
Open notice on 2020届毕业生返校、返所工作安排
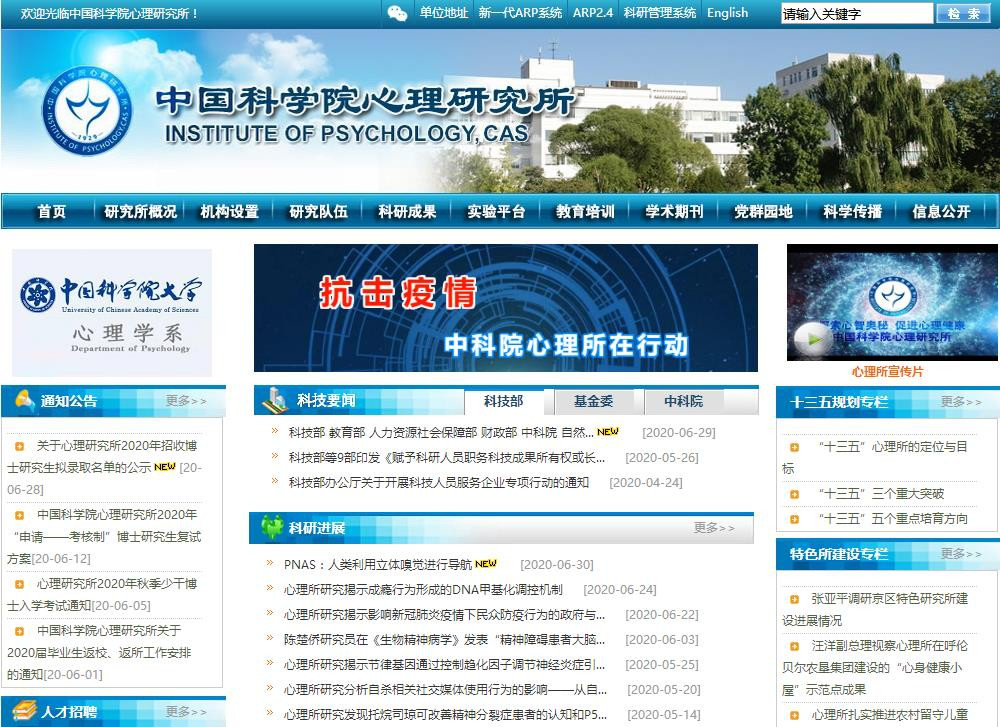coord(101,652)
